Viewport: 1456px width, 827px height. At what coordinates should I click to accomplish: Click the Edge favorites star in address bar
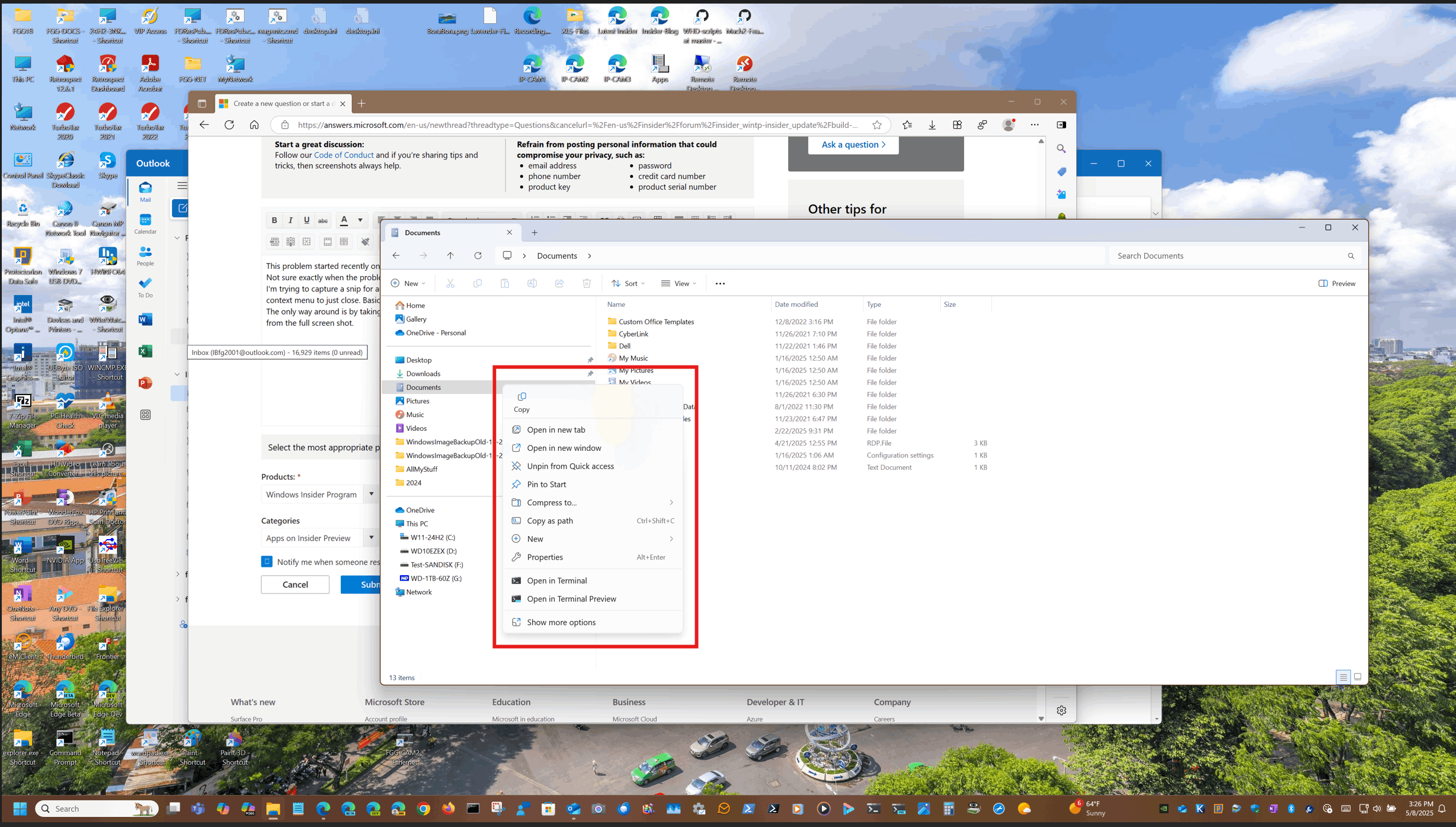877,124
